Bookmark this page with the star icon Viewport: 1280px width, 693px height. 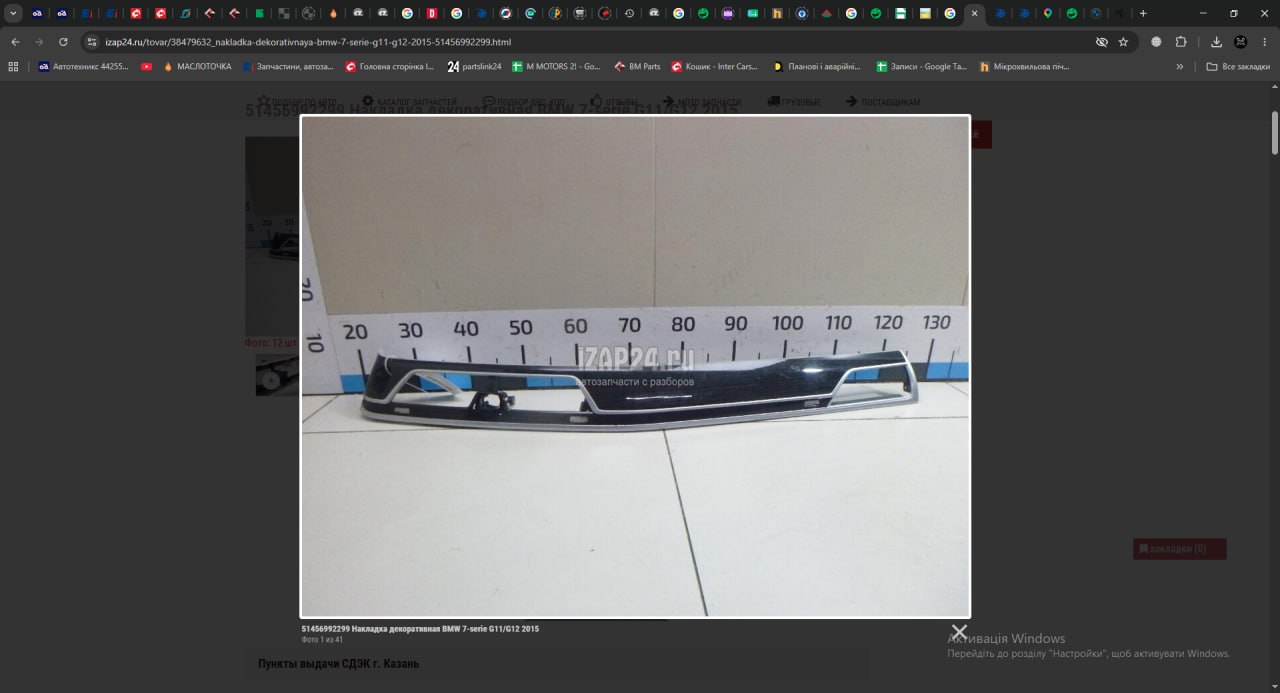(x=1123, y=42)
